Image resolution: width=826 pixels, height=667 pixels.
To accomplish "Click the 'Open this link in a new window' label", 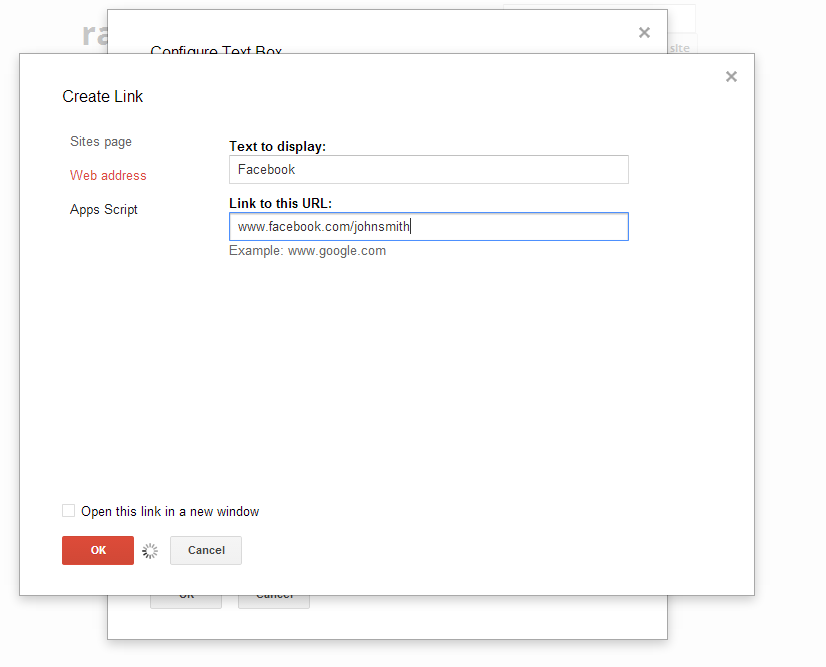I will pyautogui.click(x=170, y=512).
